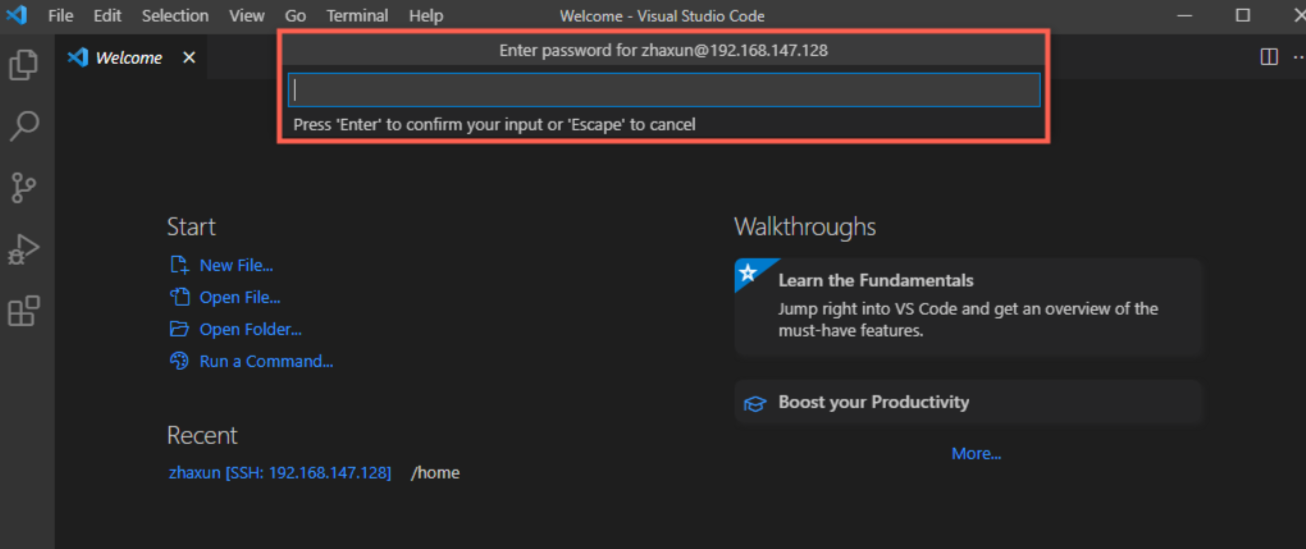Click the More... walkthroughs link
The height and width of the screenshot is (549, 1306).
point(976,453)
